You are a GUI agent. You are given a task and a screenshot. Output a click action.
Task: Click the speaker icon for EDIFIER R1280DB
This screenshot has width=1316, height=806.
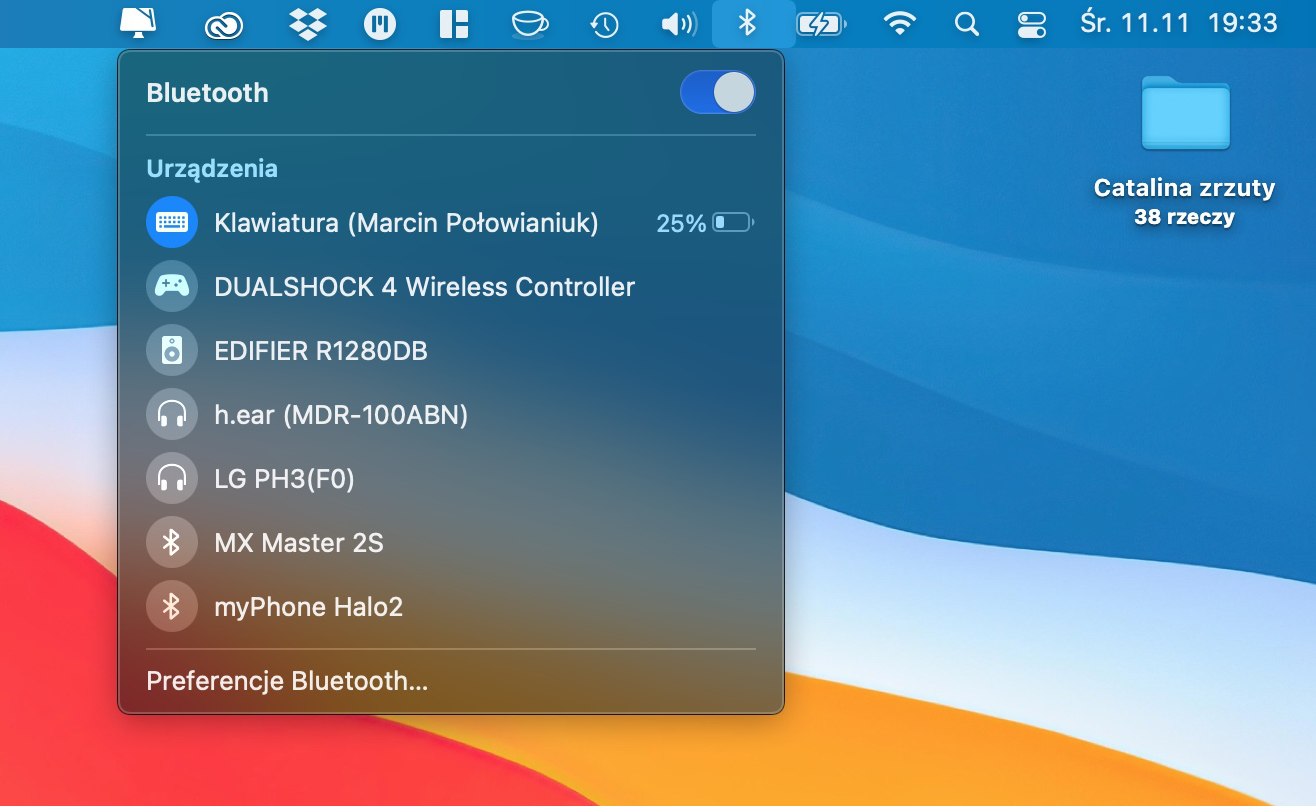(172, 350)
